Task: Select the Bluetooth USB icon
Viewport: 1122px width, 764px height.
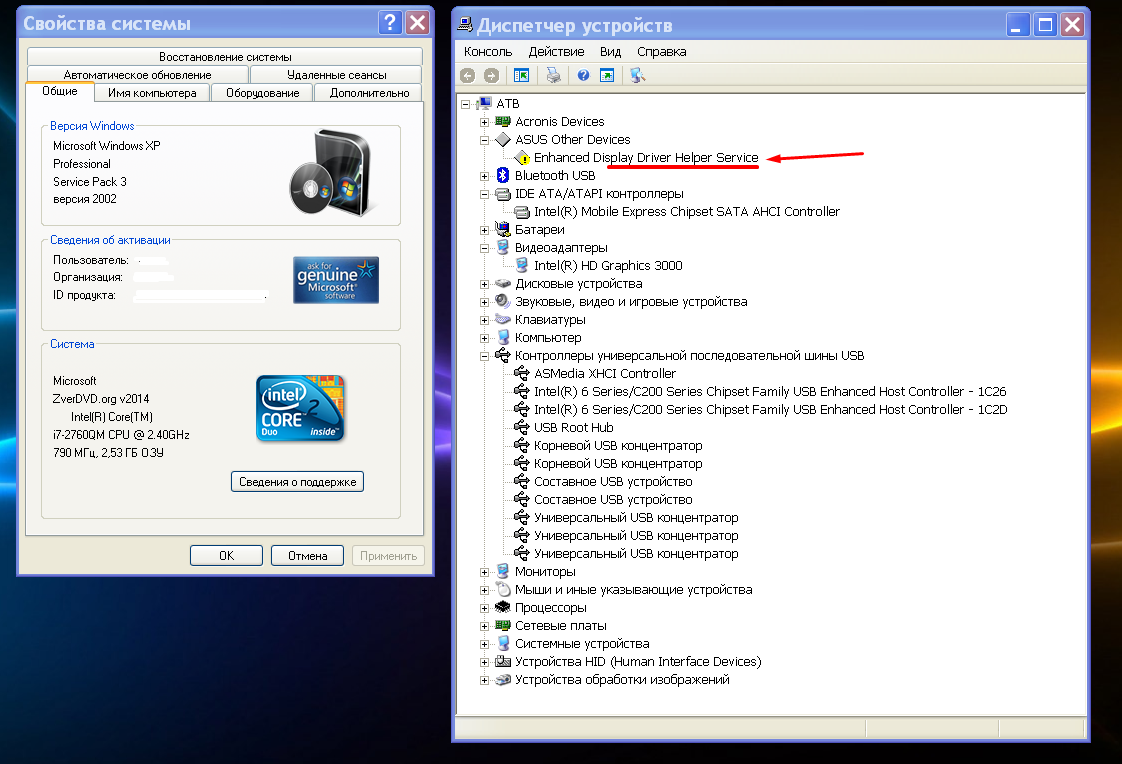Action: tap(503, 175)
